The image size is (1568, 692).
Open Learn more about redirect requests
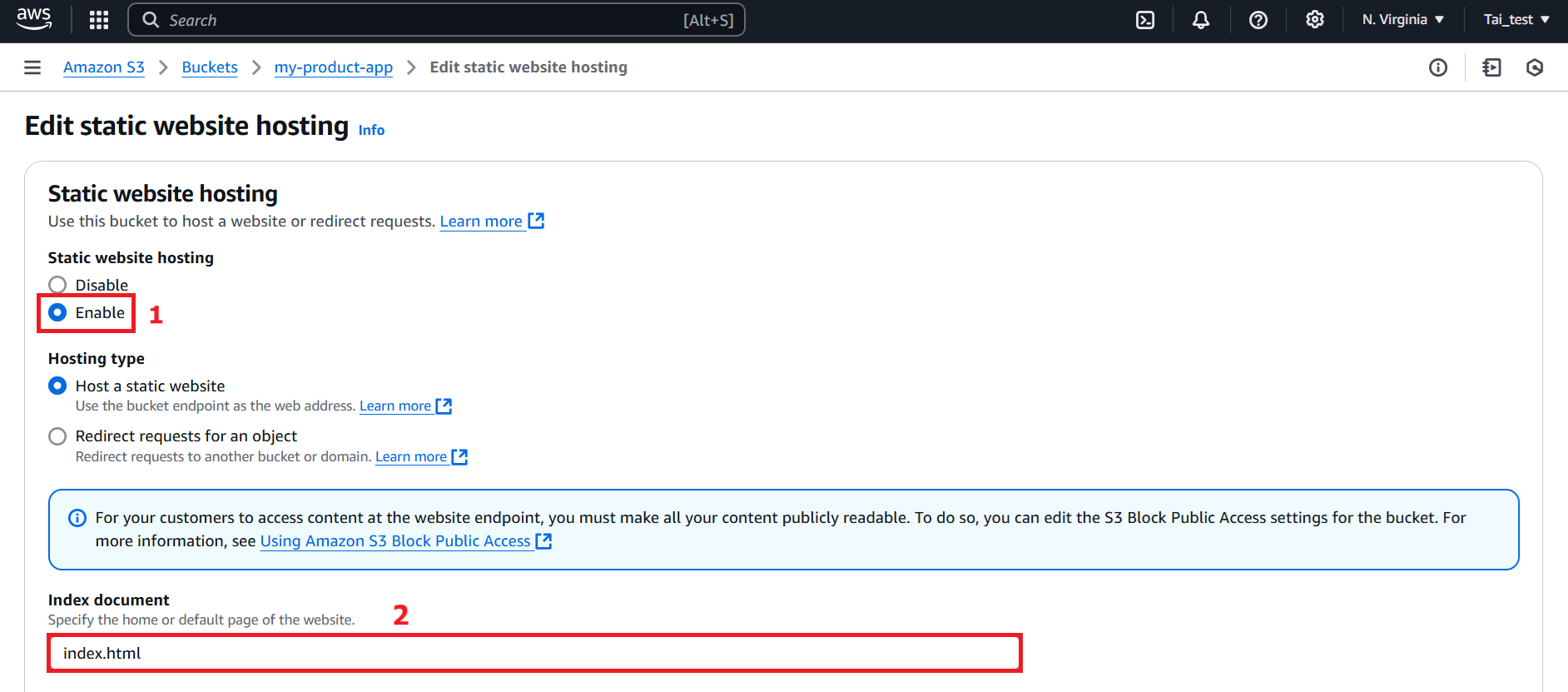(411, 457)
